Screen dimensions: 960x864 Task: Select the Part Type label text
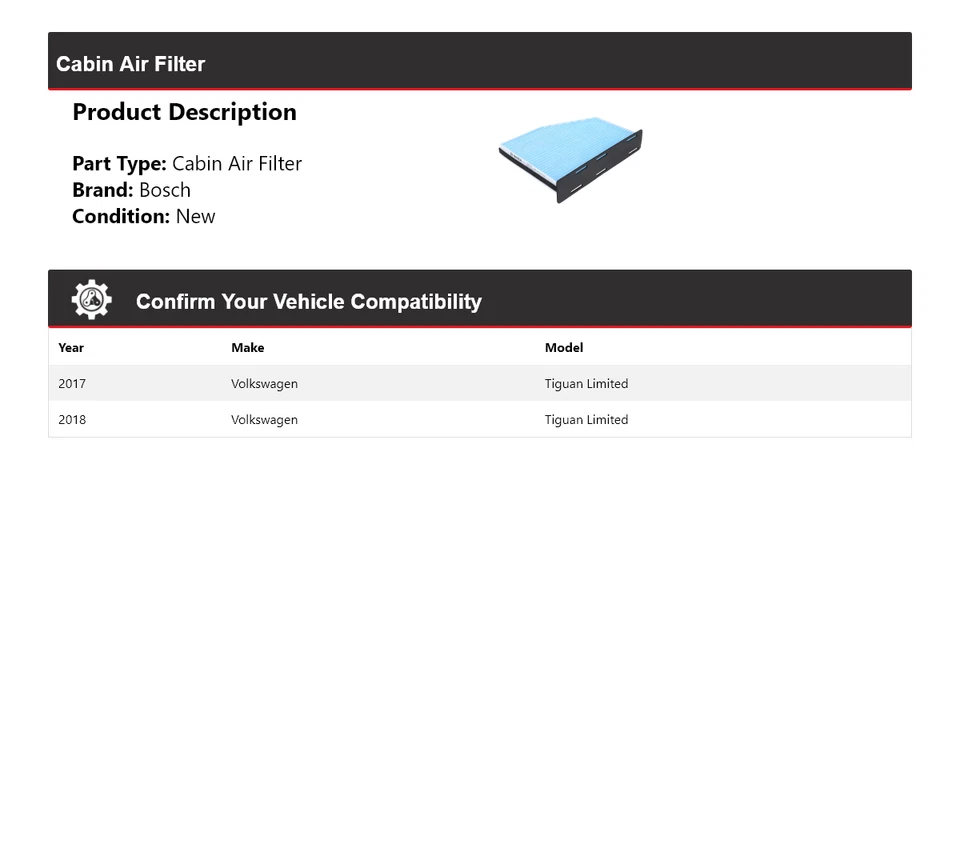click(x=119, y=163)
